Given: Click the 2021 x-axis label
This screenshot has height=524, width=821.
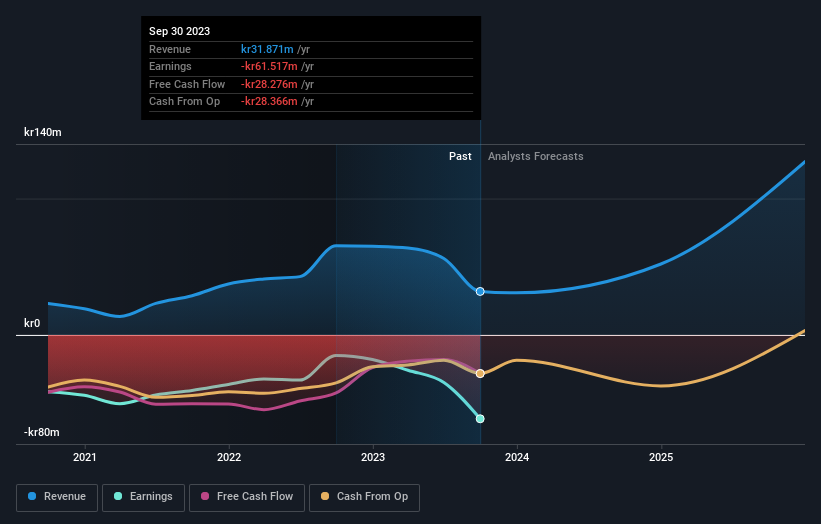Looking at the screenshot, I should pos(85,458).
